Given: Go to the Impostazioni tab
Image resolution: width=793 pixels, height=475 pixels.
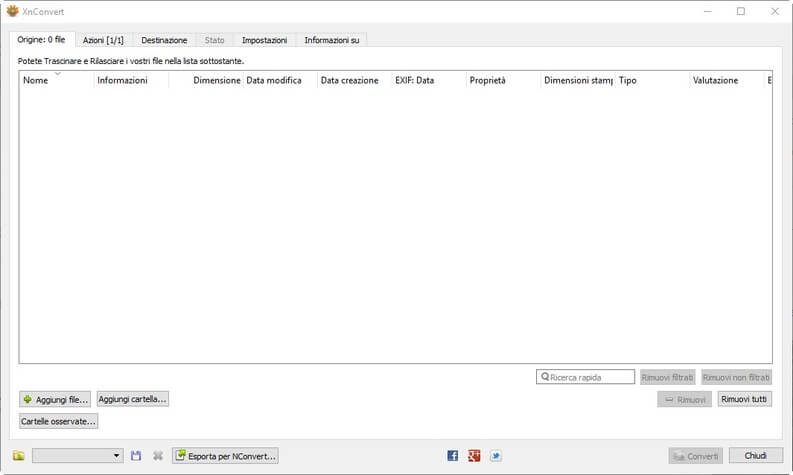Looking at the screenshot, I should (264, 40).
